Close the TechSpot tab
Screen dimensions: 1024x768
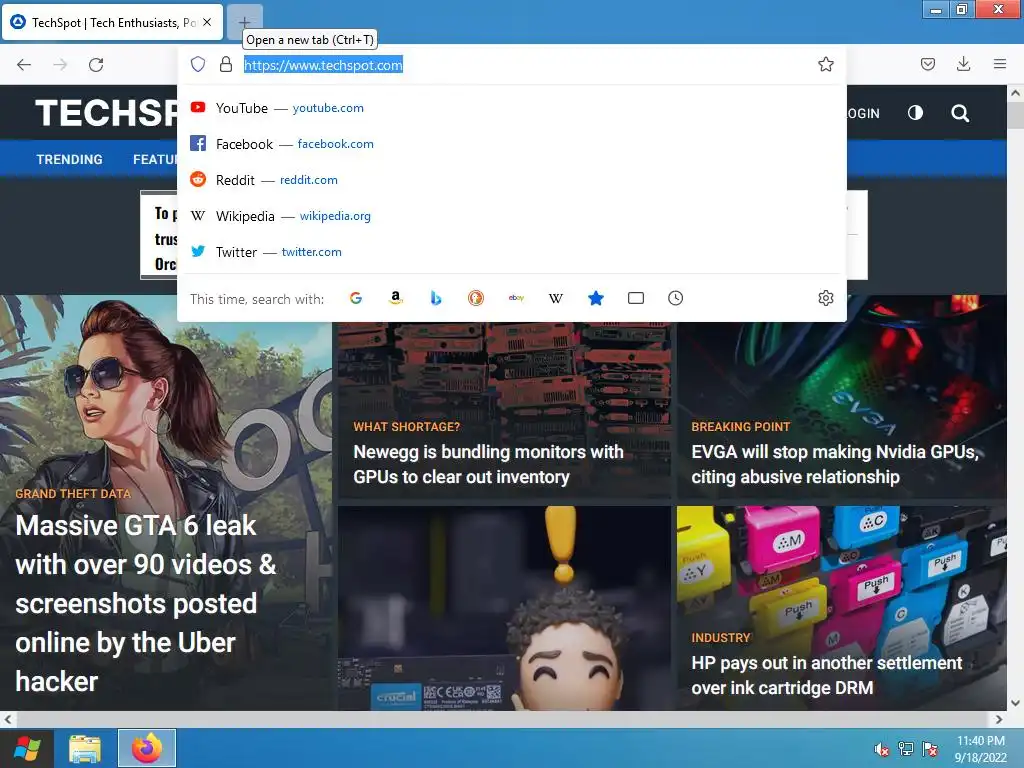click(x=207, y=22)
